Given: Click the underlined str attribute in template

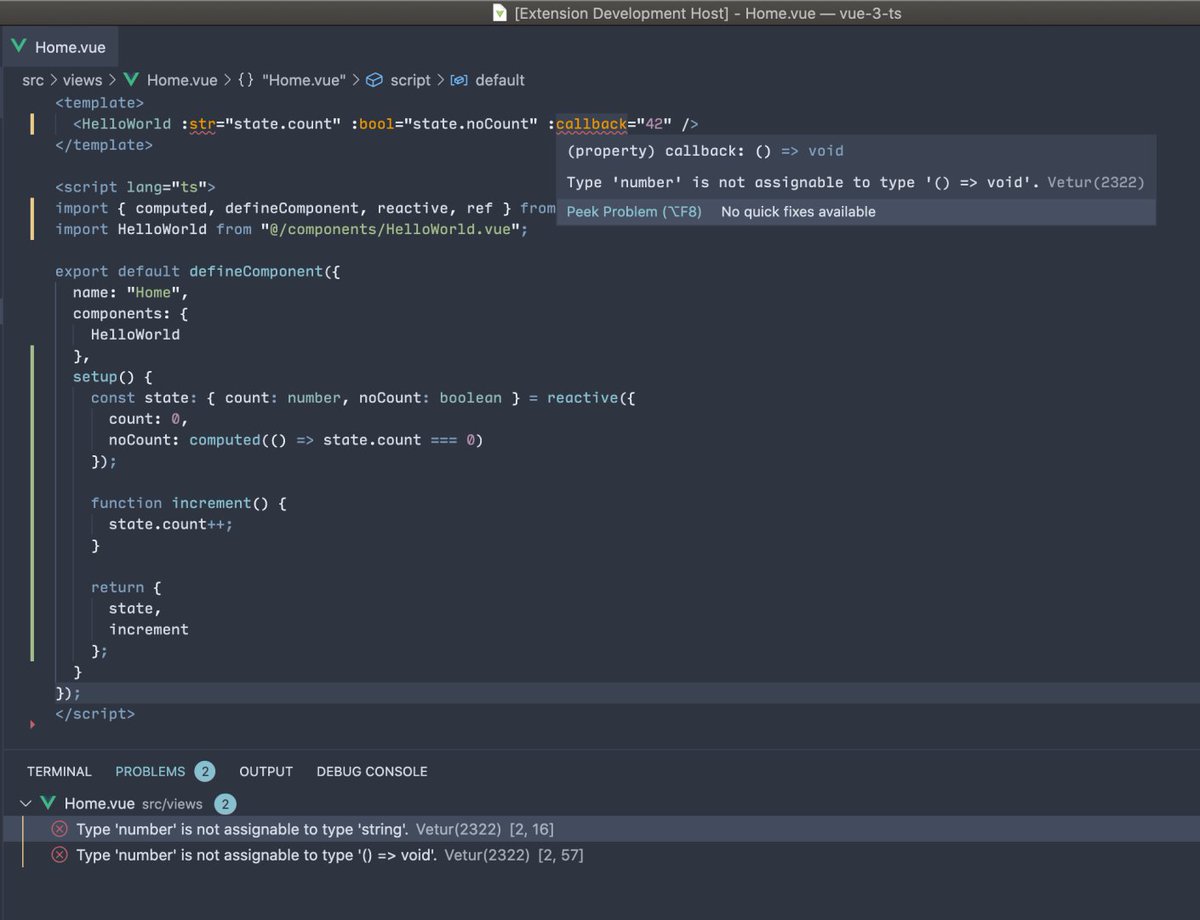Looking at the screenshot, I should (202, 125).
